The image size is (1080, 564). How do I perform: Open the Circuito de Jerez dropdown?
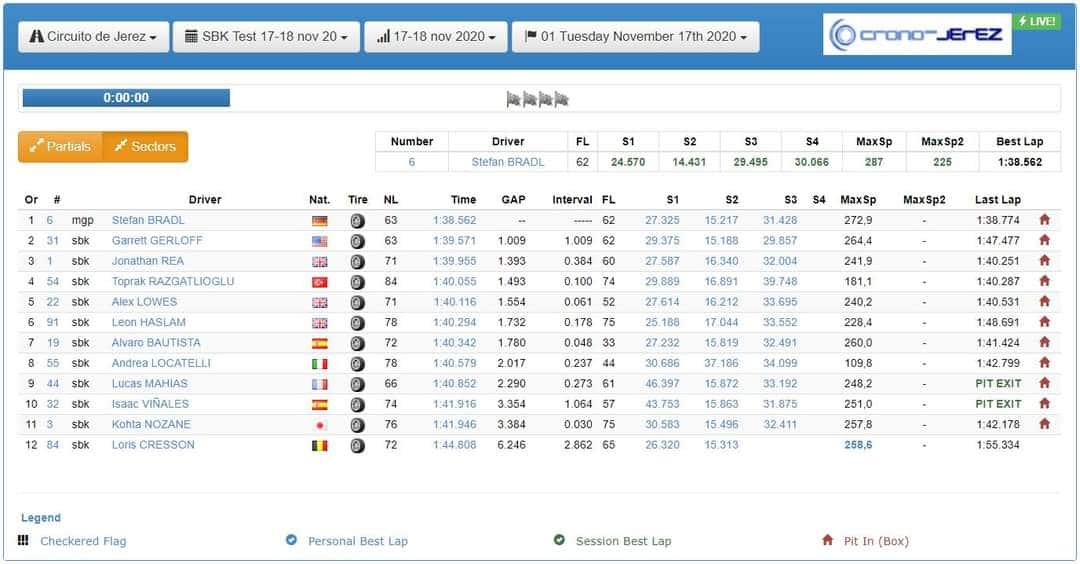[x=93, y=37]
